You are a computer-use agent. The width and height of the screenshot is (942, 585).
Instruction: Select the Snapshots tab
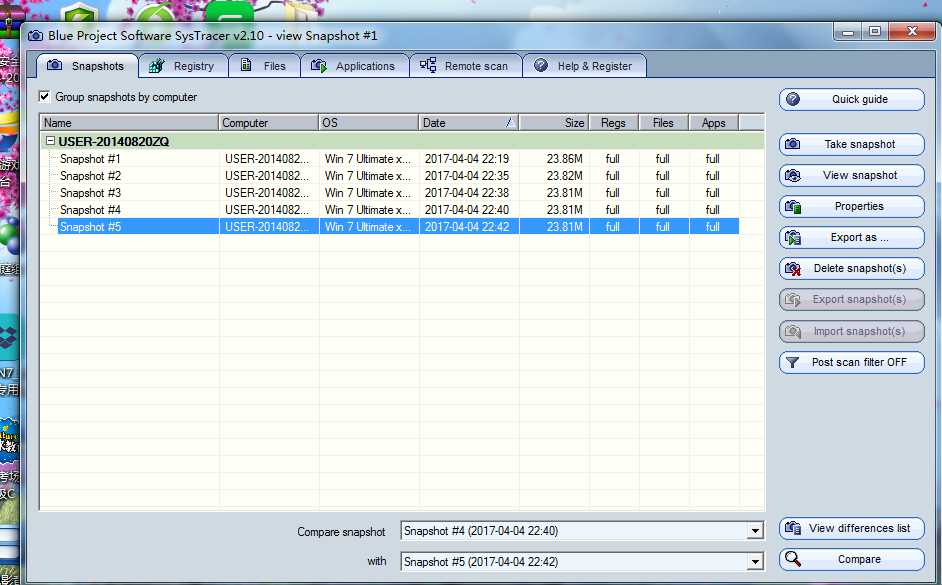pos(87,65)
